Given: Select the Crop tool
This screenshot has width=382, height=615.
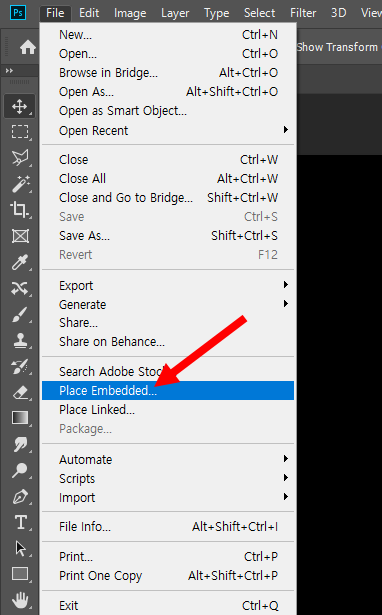Looking at the screenshot, I should pos(20,210).
